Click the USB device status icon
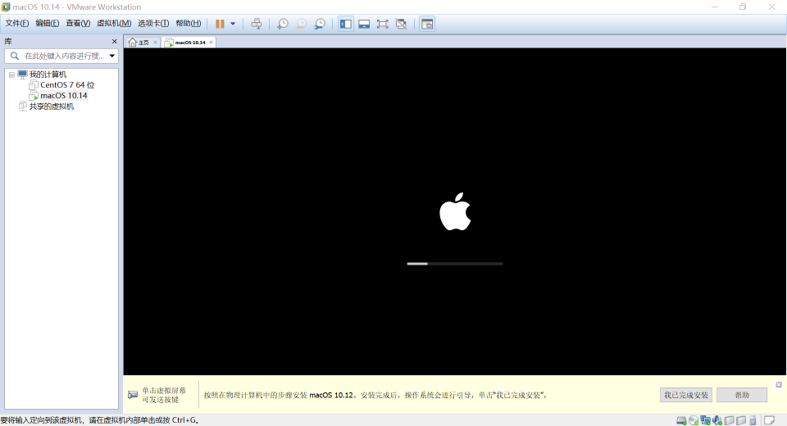Viewport: 787px width, 426px height. point(752,420)
